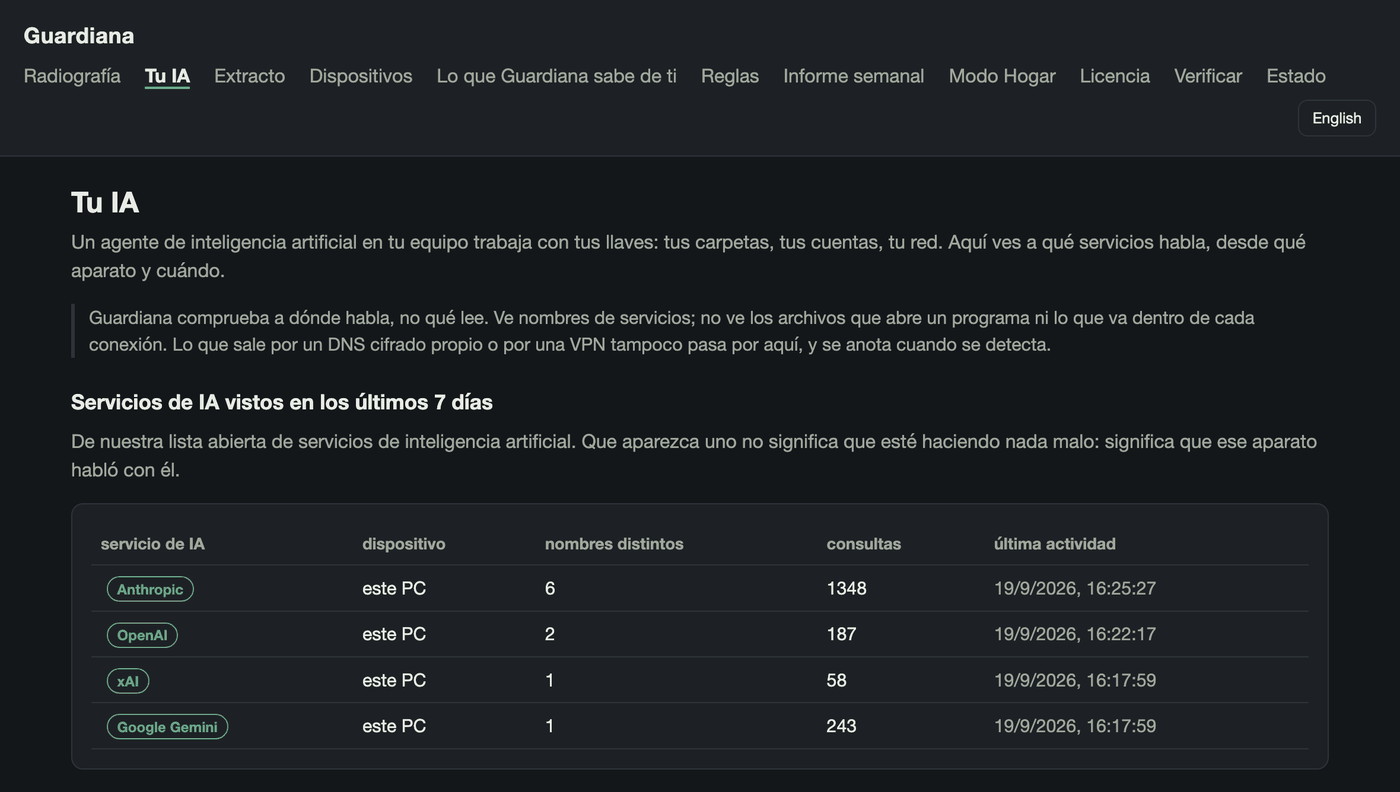
Task: Open the Radiografía tab
Action: click(x=72, y=76)
